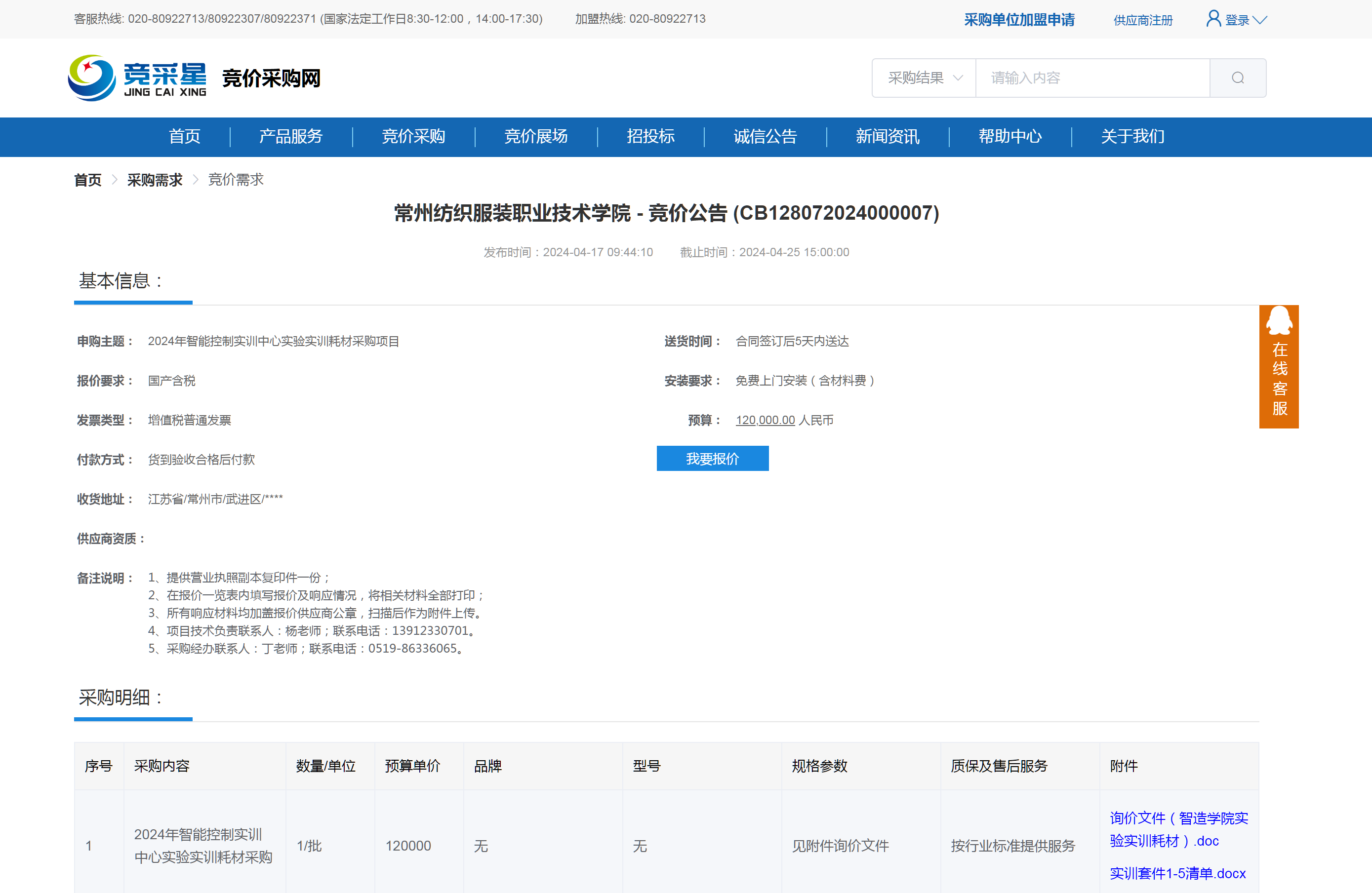Image resolution: width=1372 pixels, height=893 pixels.
Task: Expand the 采购结果 search type dropdown
Action: [924, 78]
